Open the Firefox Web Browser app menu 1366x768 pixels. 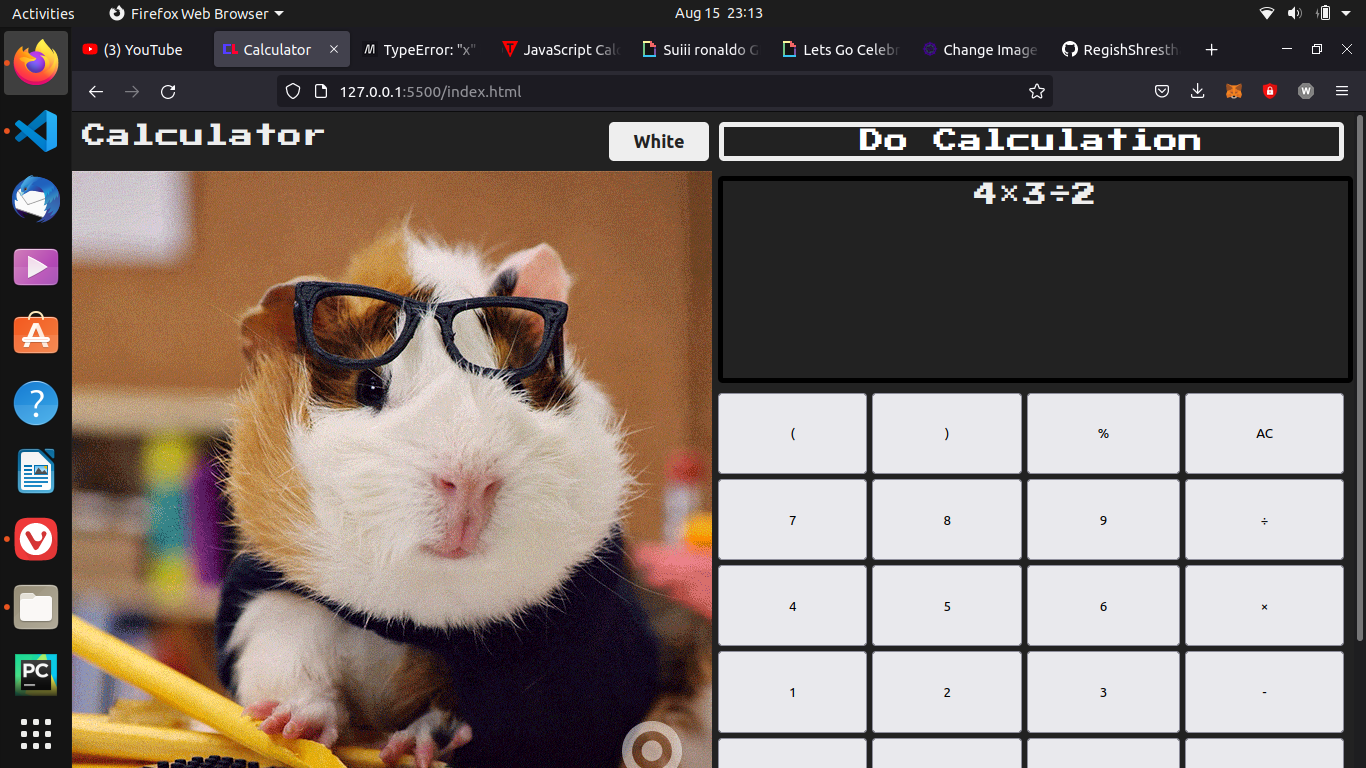coord(196,14)
